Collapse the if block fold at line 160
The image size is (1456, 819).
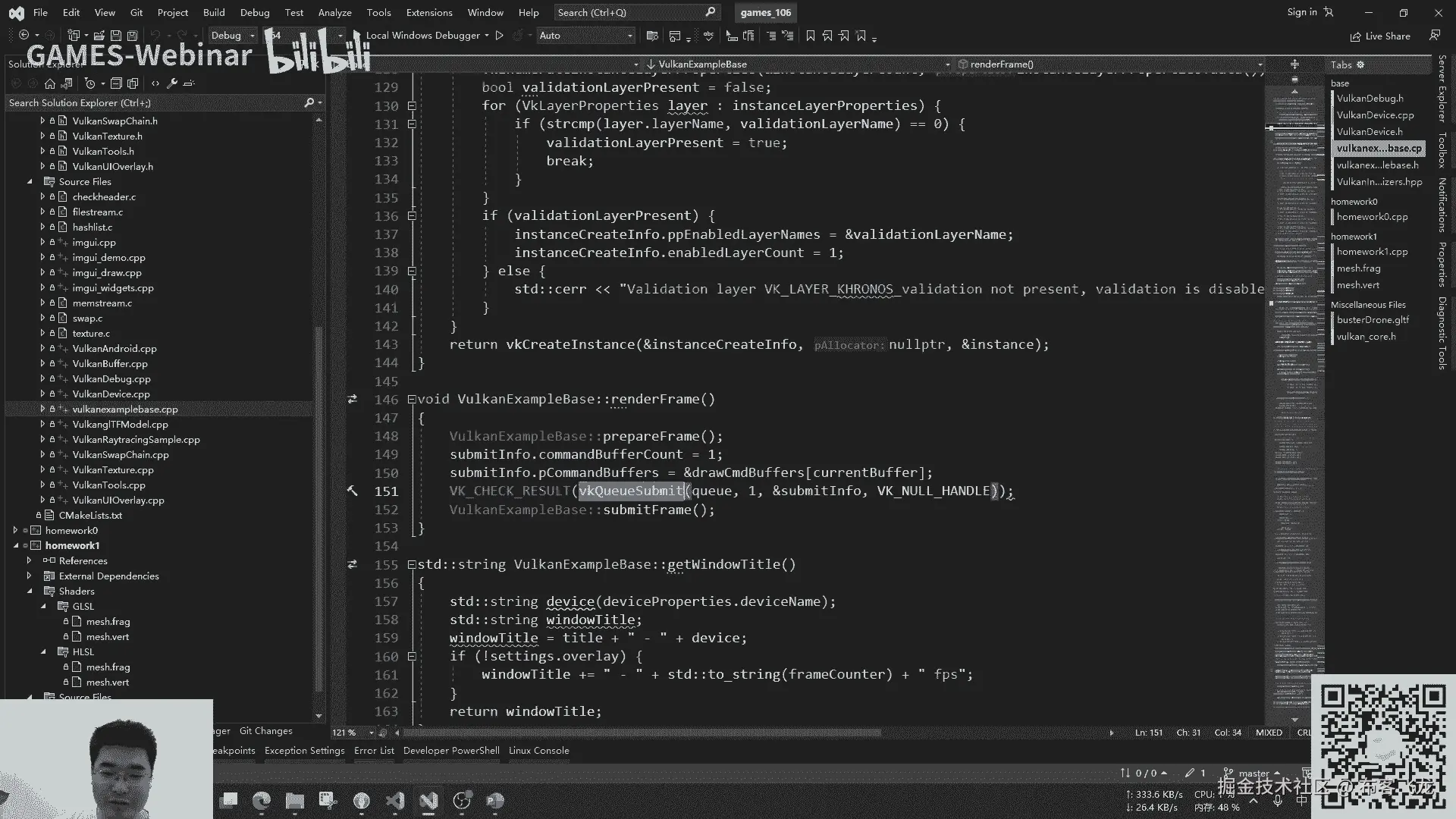click(412, 657)
